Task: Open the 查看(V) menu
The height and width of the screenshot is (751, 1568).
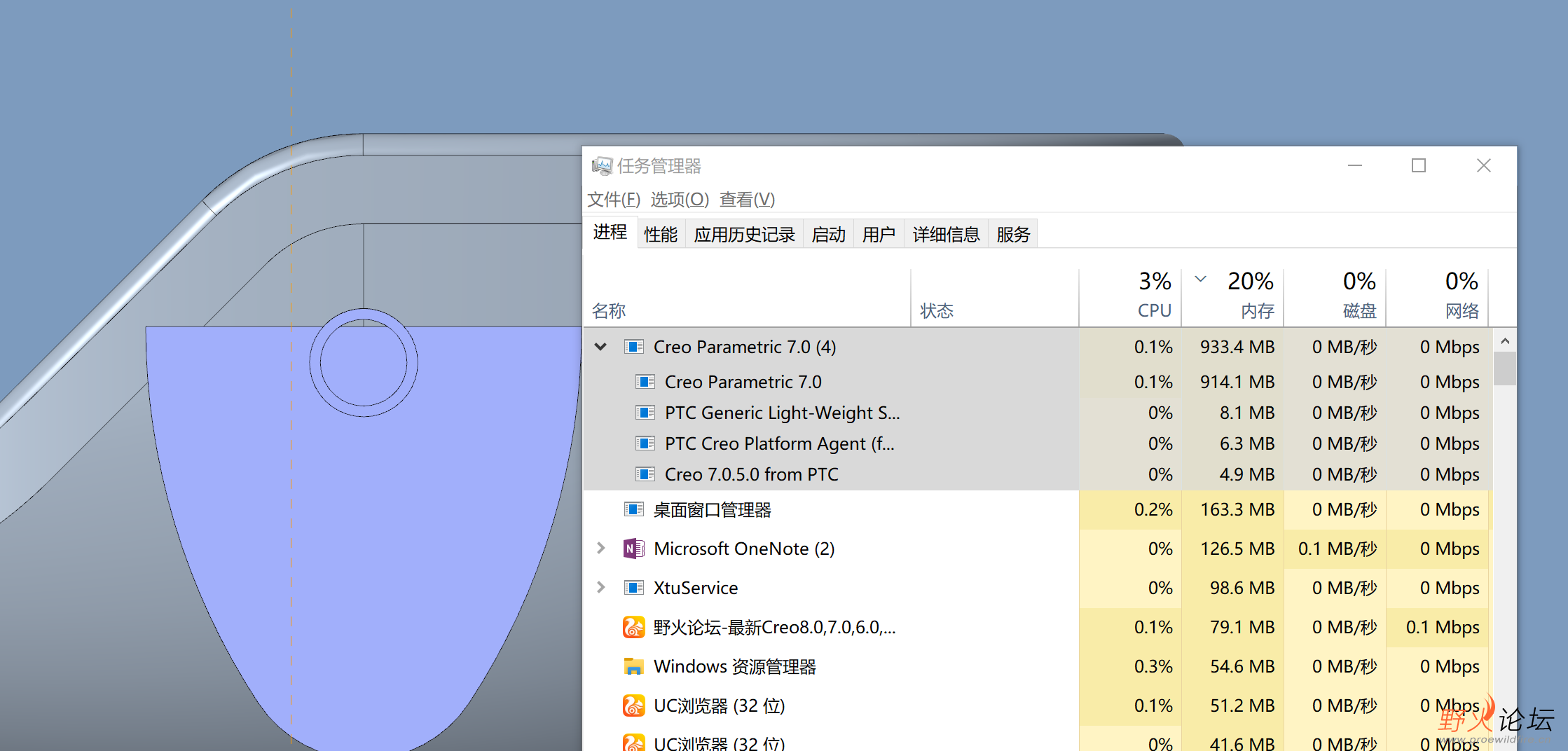Action: (x=747, y=200)
